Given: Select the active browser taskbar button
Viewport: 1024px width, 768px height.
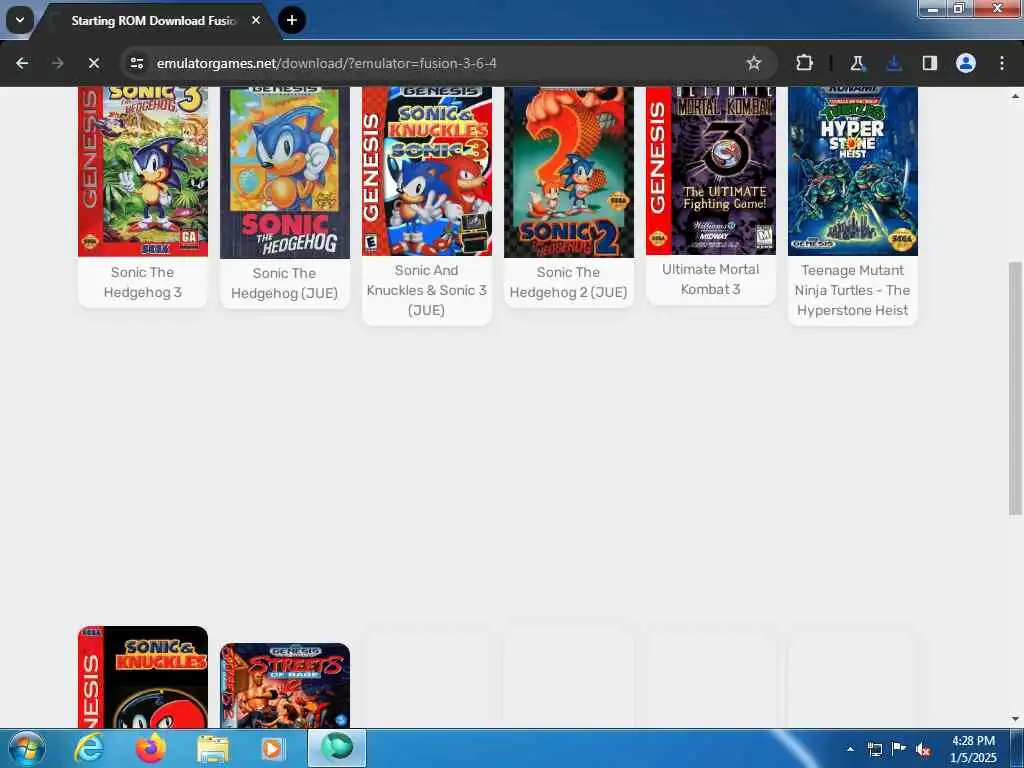Looking at the screenshot, I should point(337,748).
